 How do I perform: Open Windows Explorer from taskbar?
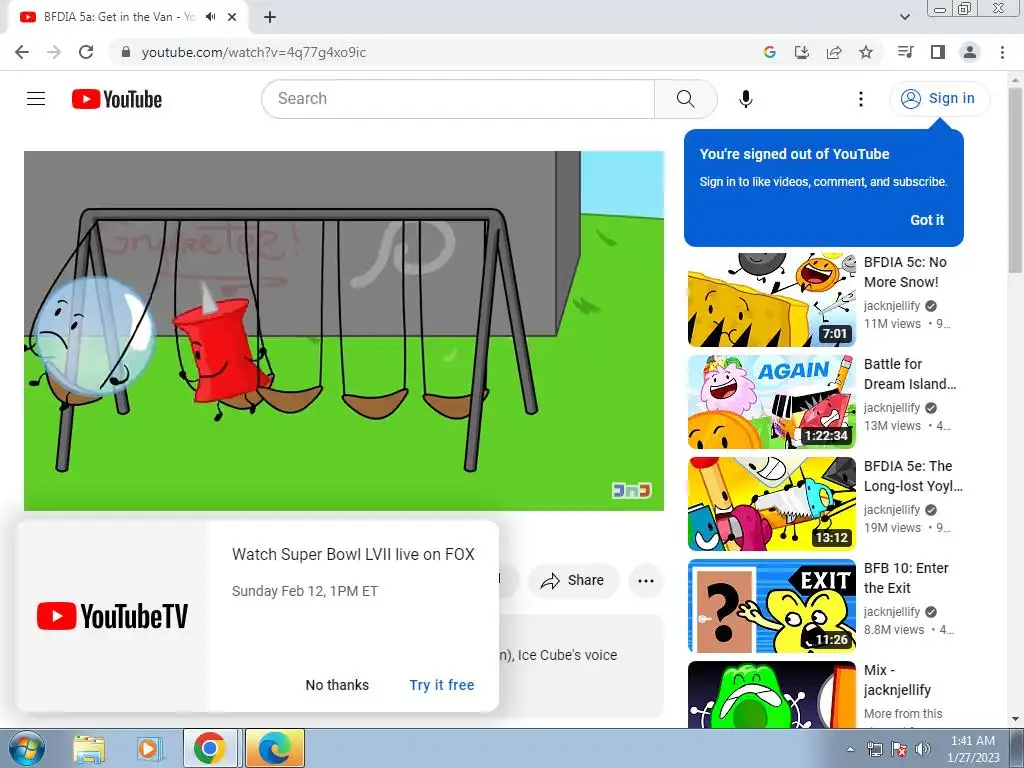tap(88, 749)
